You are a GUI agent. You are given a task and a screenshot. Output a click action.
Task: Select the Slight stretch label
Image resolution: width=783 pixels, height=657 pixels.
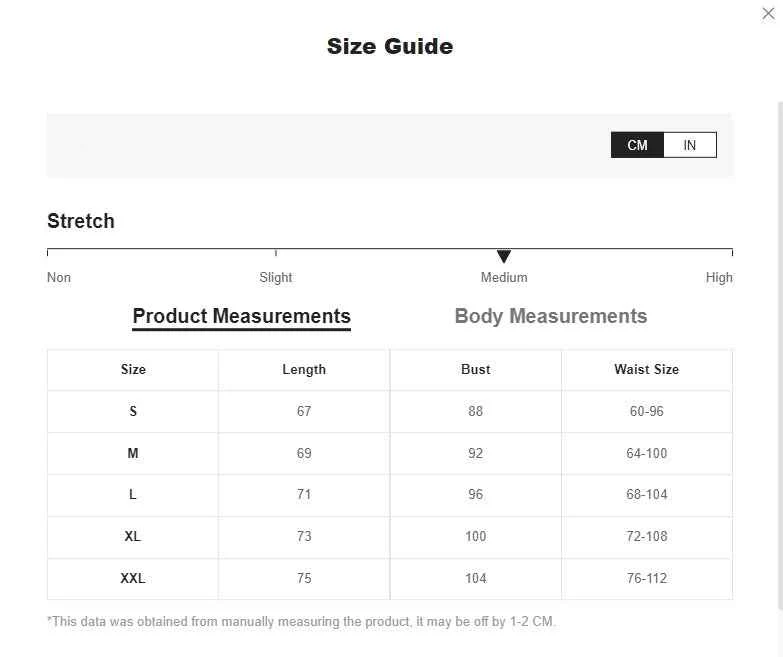[276, 278]
